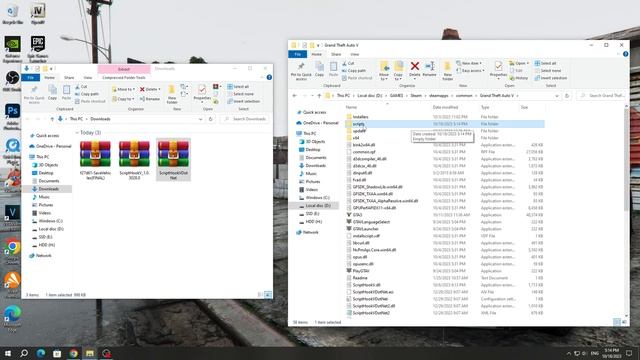Click Properties in the Downloads window ribbon
640x360 pixels.
tap(202, 93)
